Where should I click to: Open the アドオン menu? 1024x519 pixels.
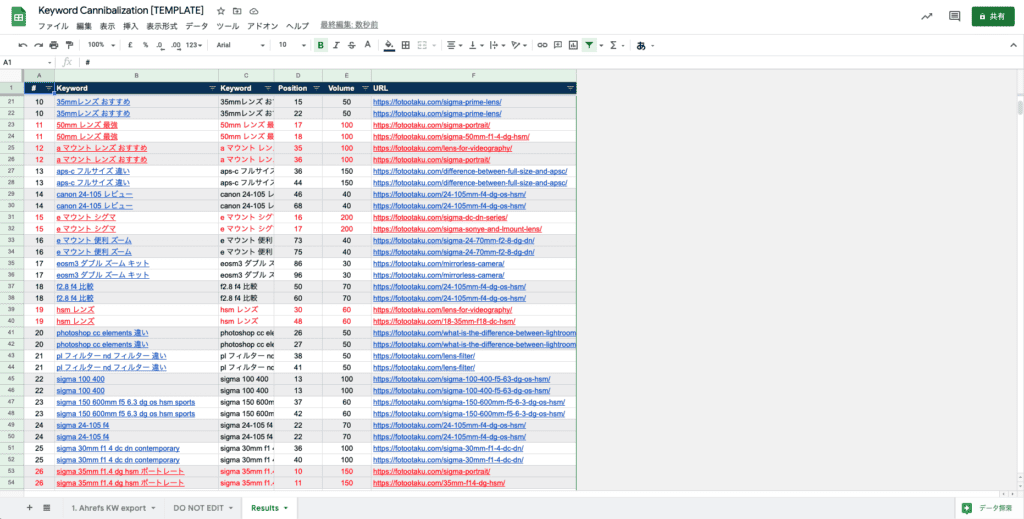[x=263, y=25]
